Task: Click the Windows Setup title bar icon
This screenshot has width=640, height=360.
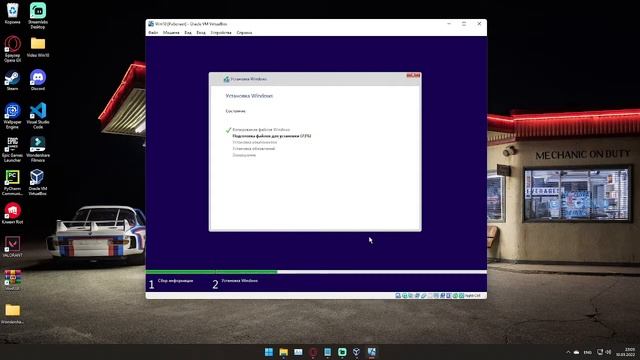Action: (x=227, y=79)
